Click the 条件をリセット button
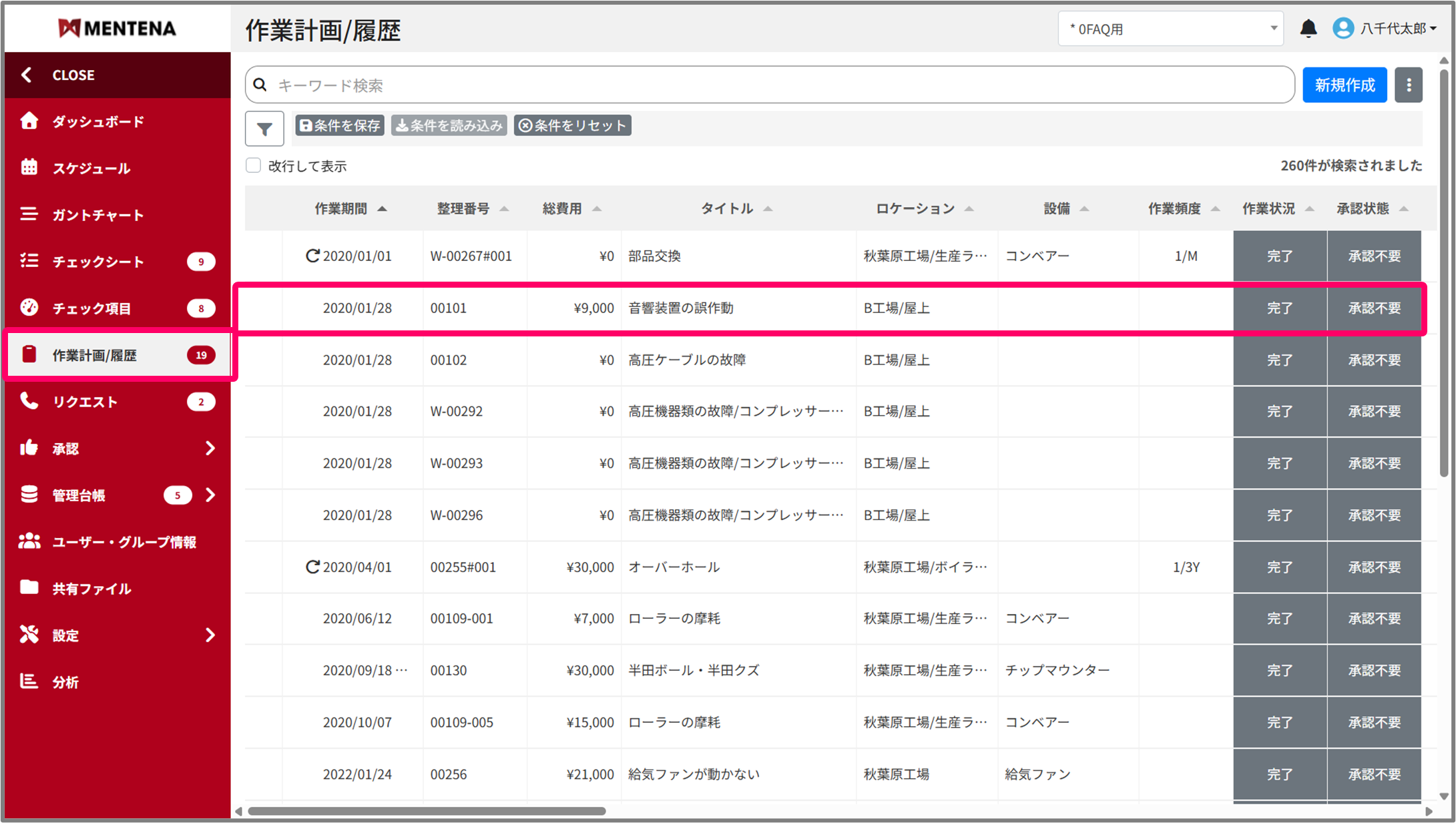The image size is (1456, 823). [572, 125]
